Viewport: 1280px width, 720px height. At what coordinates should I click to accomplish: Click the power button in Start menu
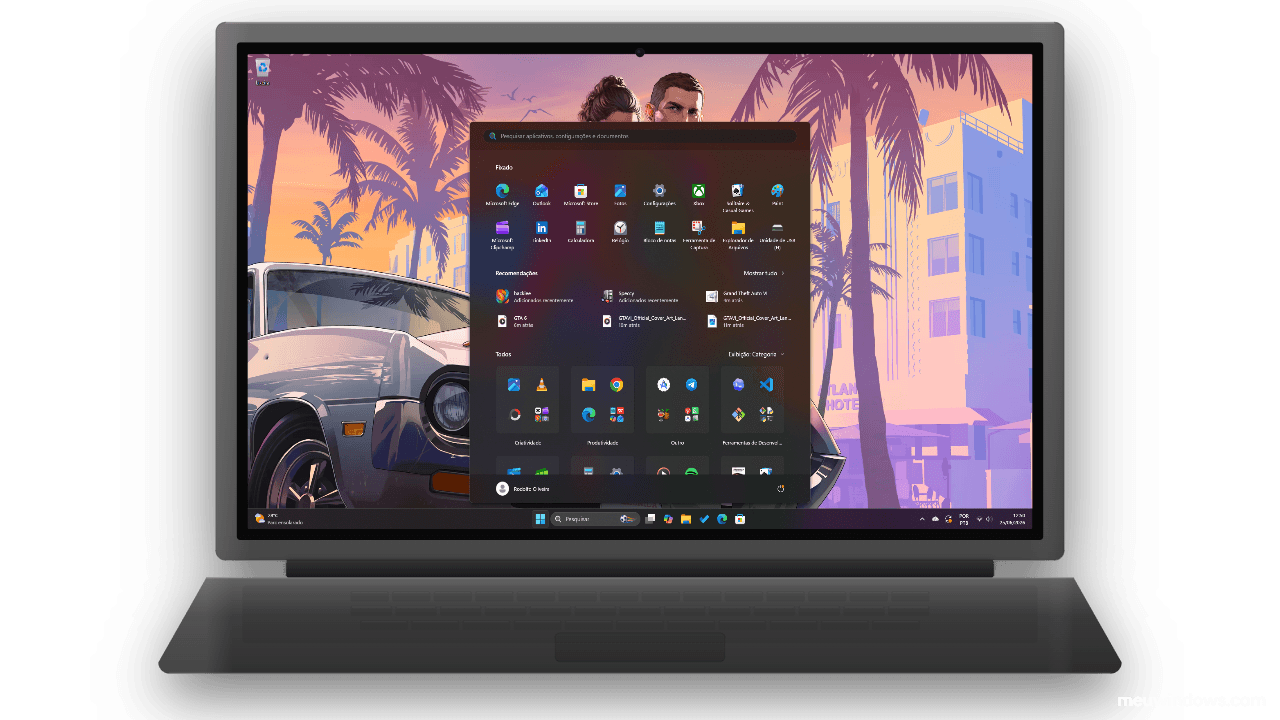click(779, 488)
